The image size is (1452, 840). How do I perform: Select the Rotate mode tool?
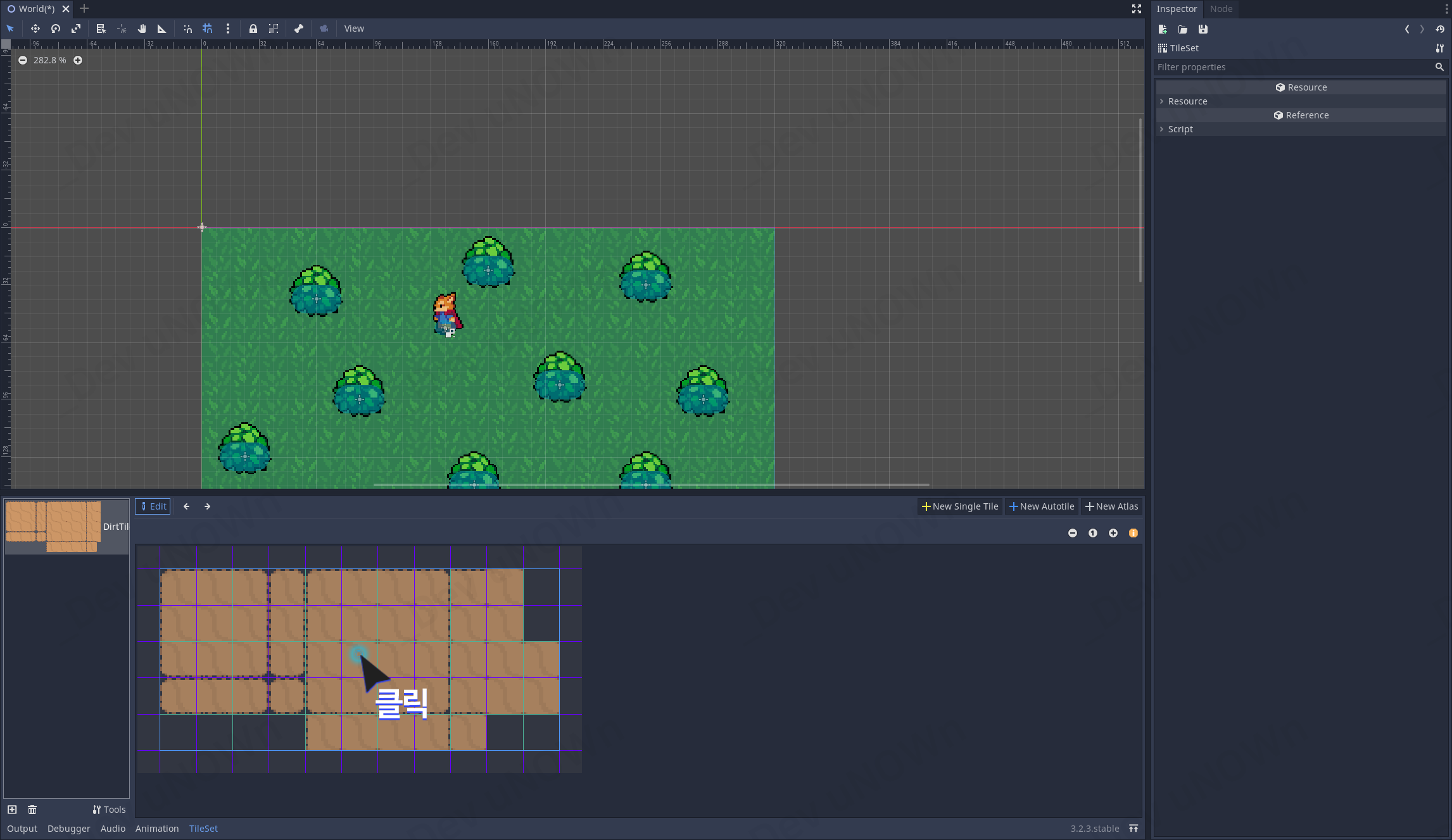point(56,28)
